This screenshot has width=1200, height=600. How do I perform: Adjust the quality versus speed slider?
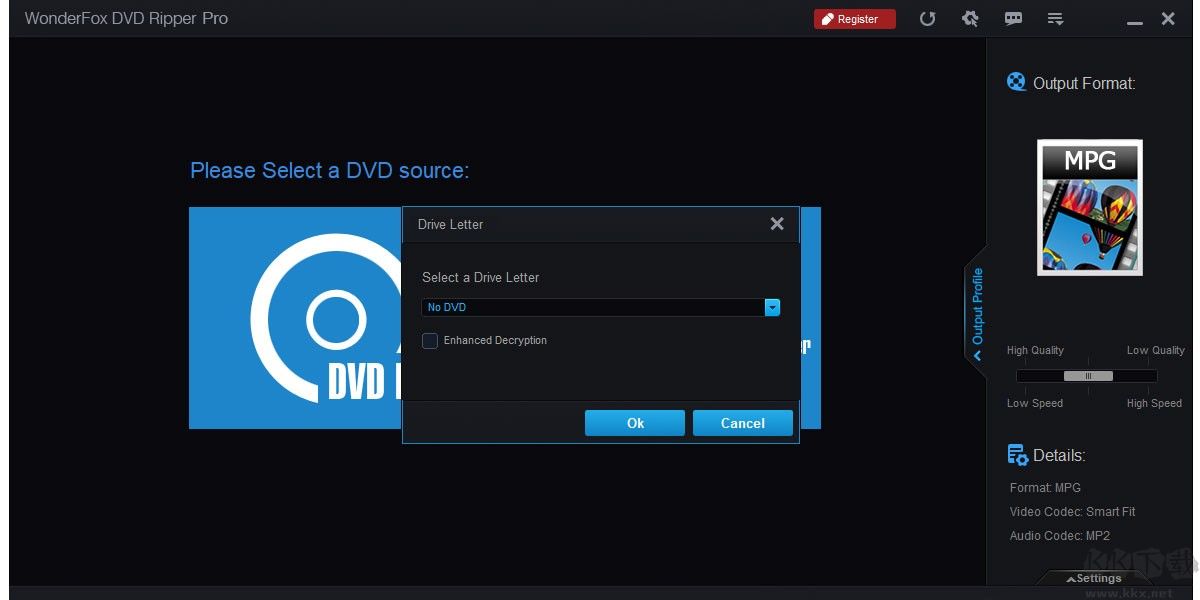click(x=1088, y=375)
